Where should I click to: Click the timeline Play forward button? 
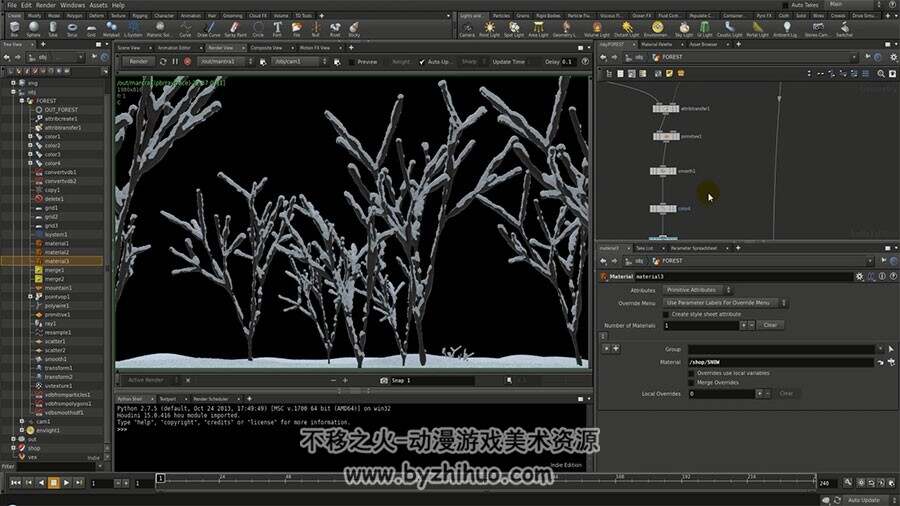click(x=66, y=483)
